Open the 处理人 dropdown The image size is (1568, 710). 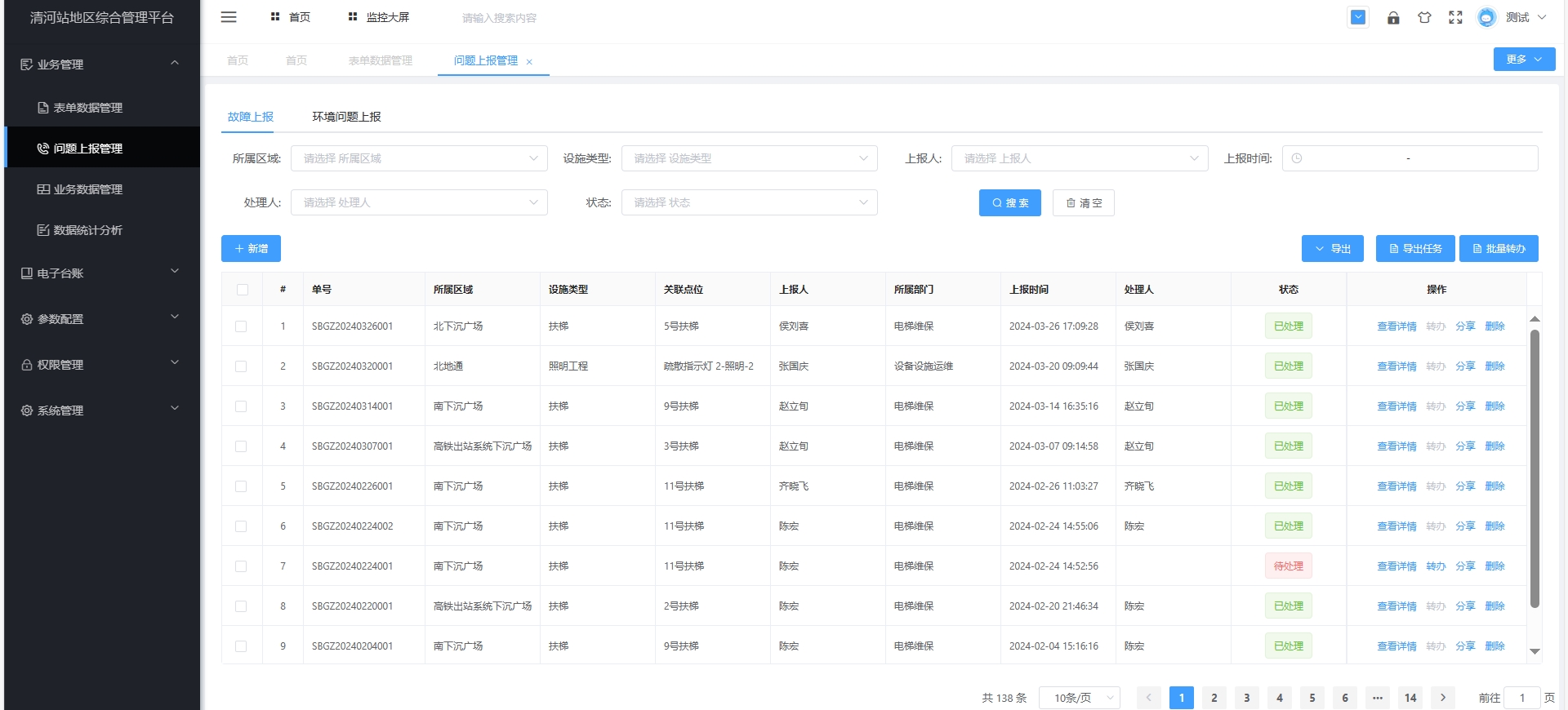click(x=419, y=202)
